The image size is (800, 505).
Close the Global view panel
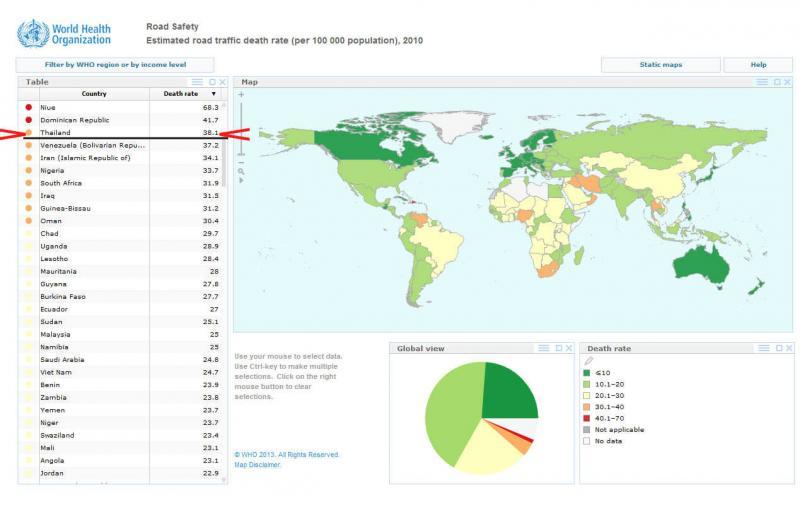tap(569, 348)
